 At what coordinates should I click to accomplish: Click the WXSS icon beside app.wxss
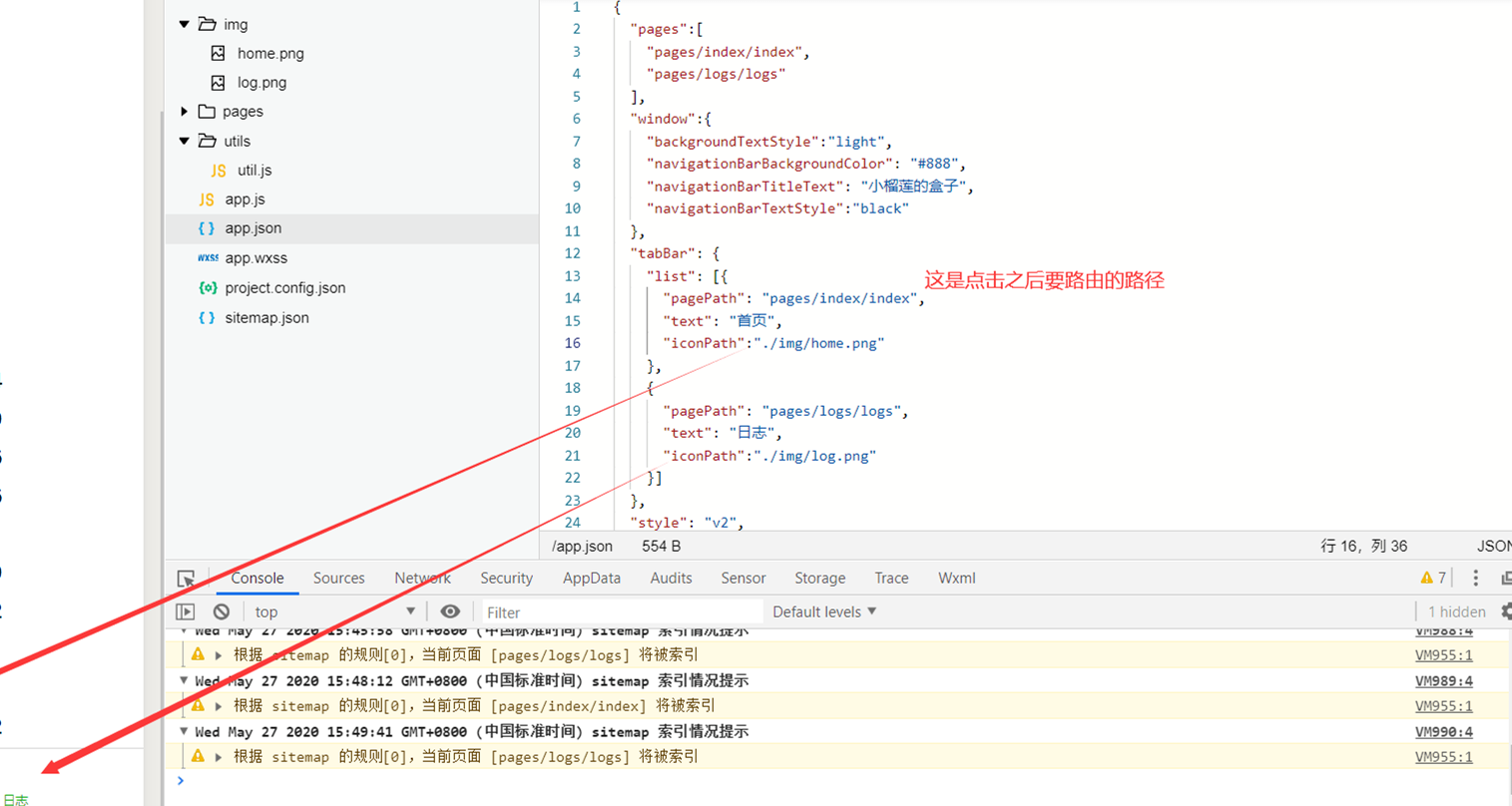coord(208,257)
